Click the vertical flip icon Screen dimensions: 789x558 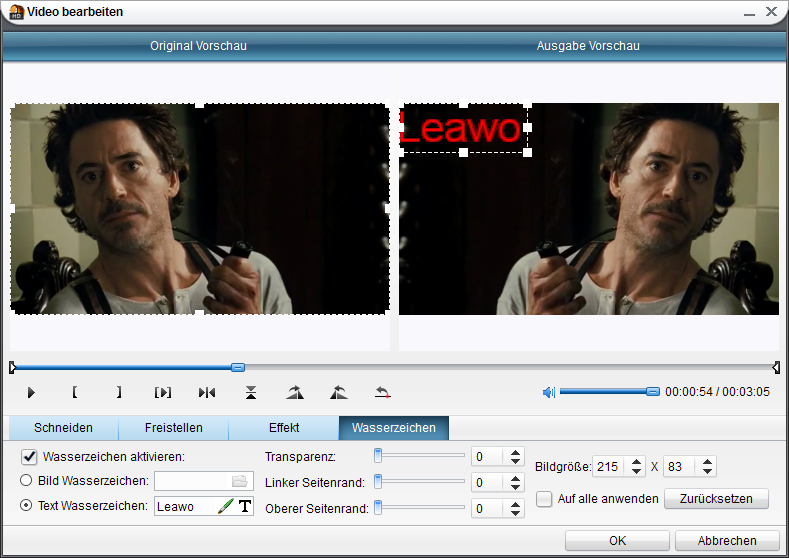click(251, 392)
